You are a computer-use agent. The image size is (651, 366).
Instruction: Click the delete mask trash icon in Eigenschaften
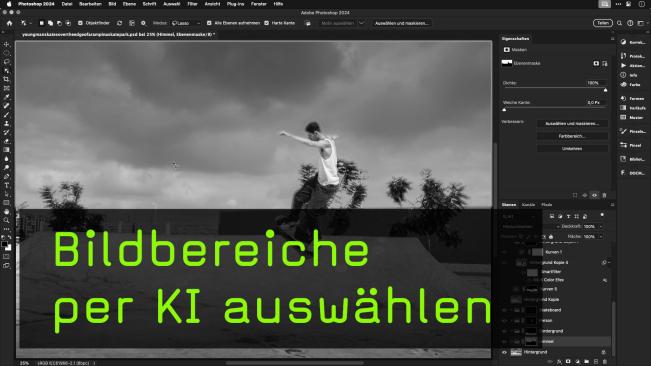coord(604,195)
